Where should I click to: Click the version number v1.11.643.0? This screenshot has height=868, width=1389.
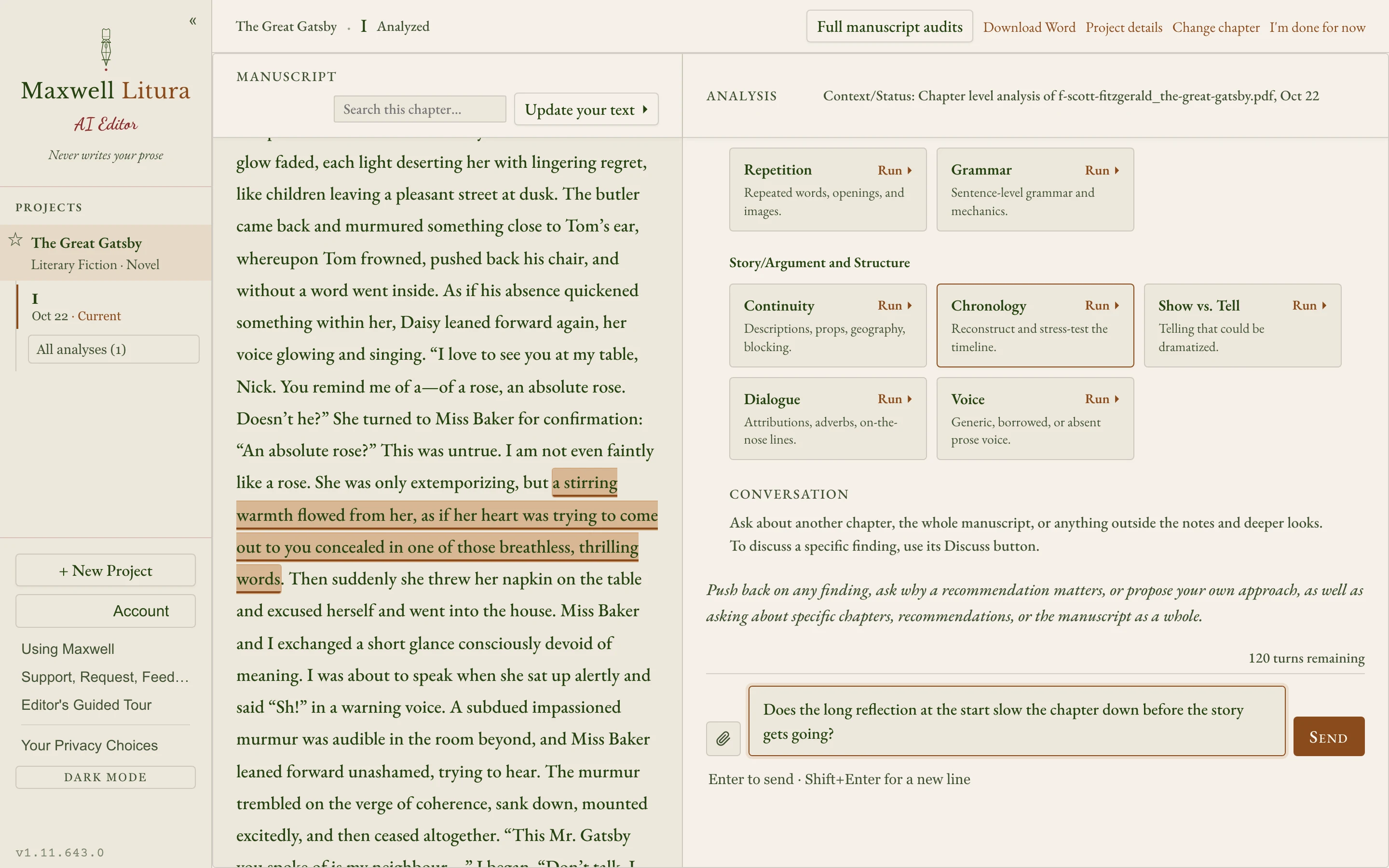[60, 853]
